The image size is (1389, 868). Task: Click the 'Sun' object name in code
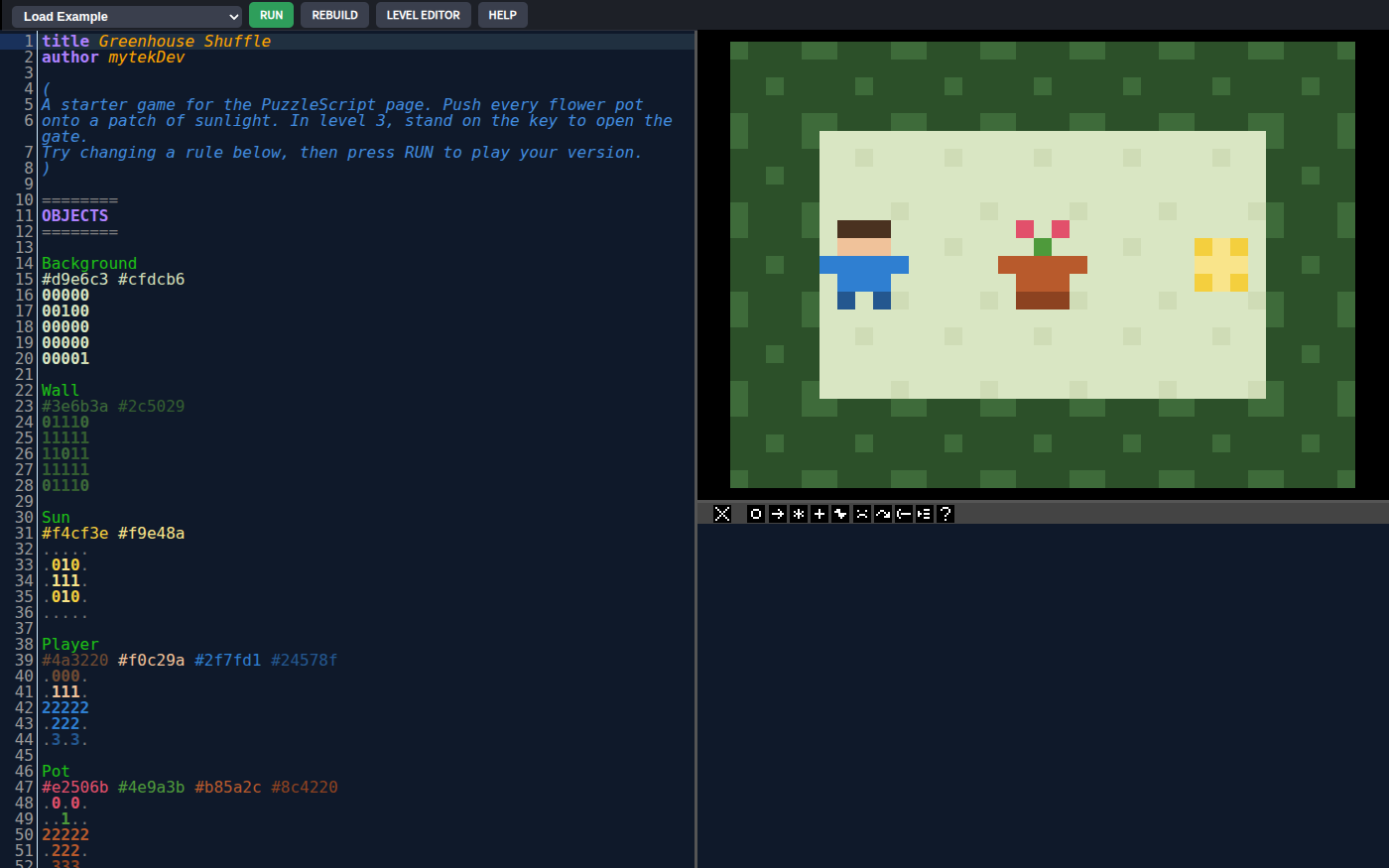(x=56, y=517)
